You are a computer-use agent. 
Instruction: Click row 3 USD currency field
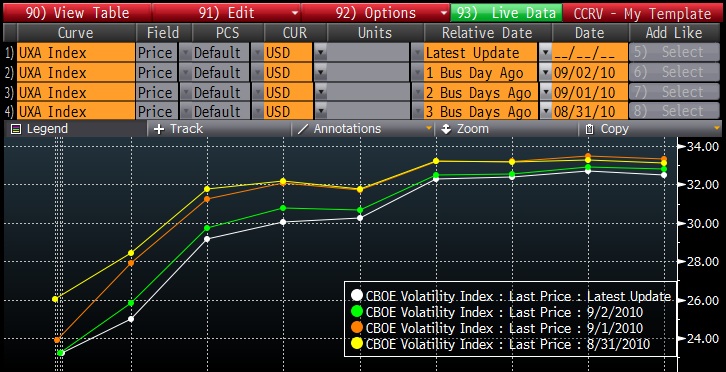tap(288, 92)
